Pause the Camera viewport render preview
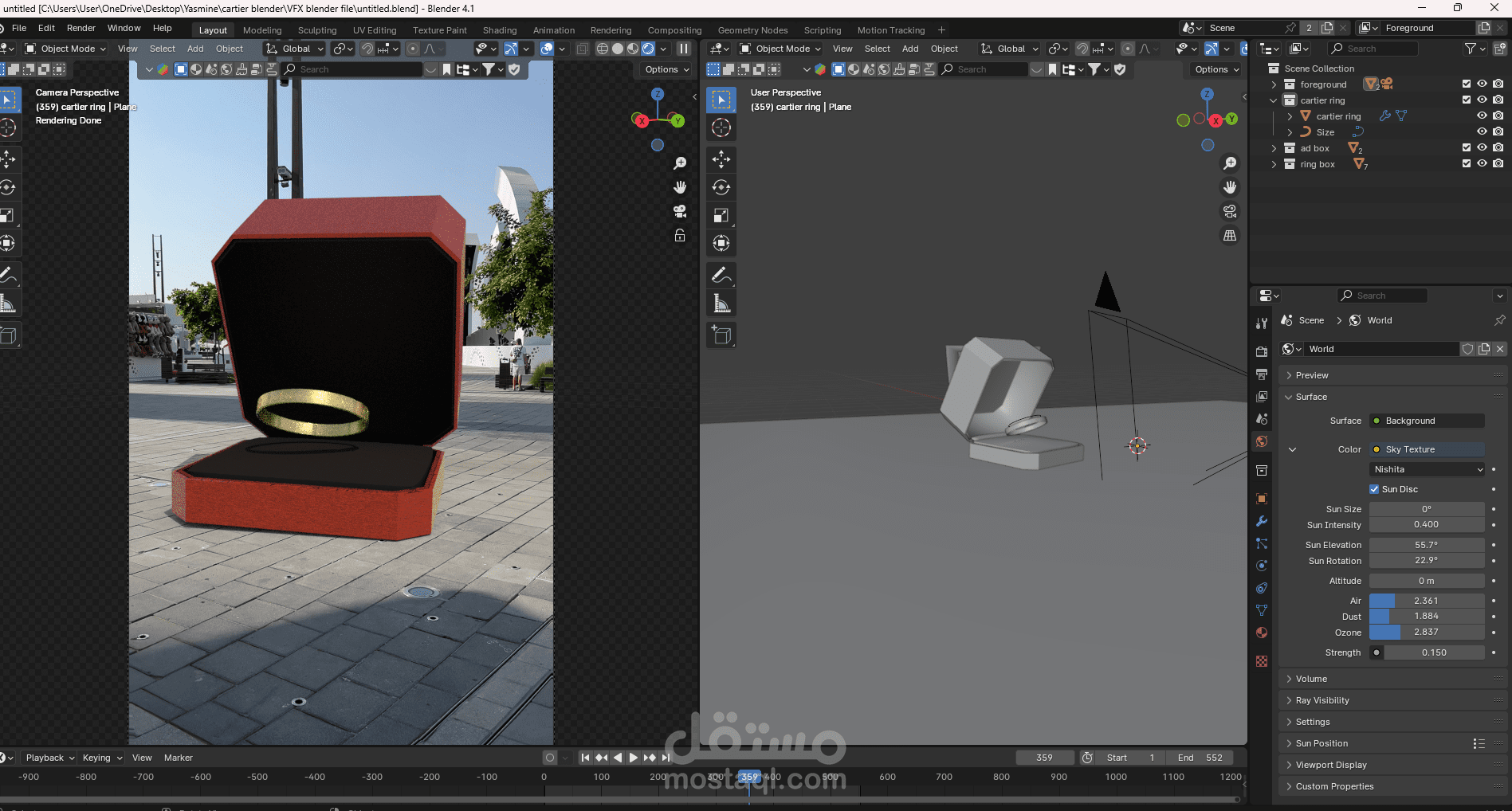The width and height of the screenshot is (1512, 811). point(684,49)
